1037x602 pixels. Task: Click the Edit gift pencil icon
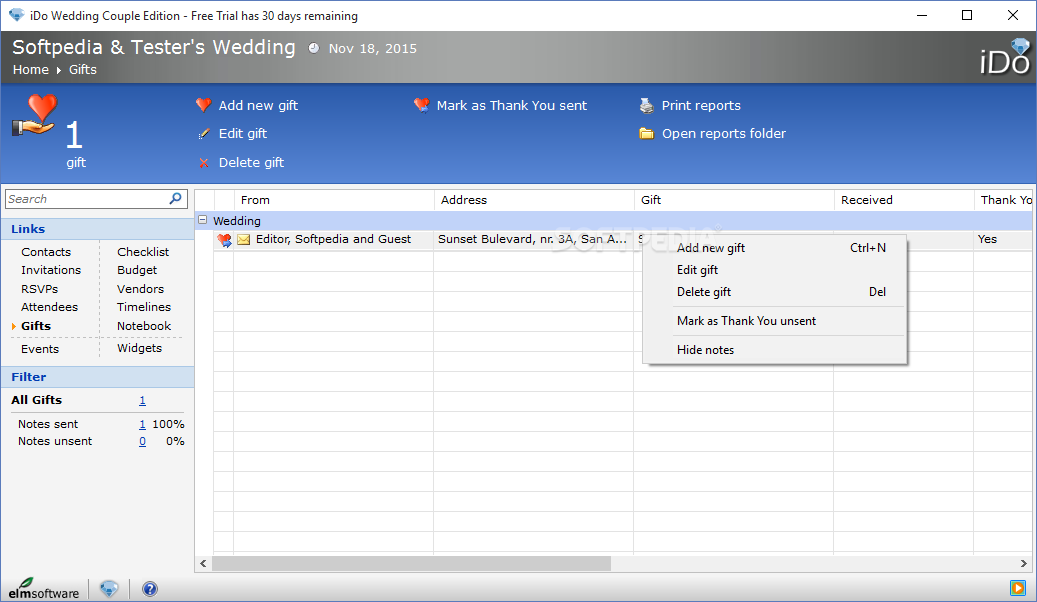204,134
